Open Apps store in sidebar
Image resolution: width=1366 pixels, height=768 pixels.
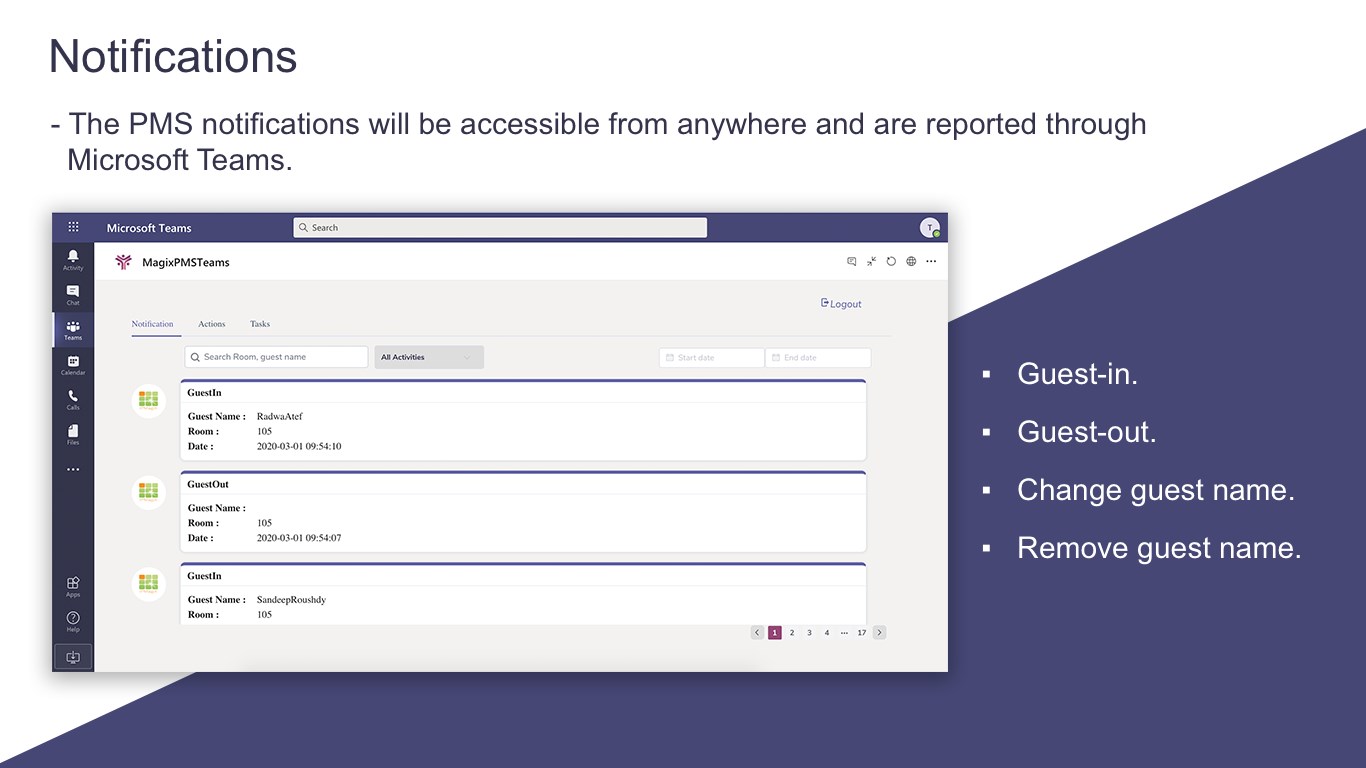(73, 587)
